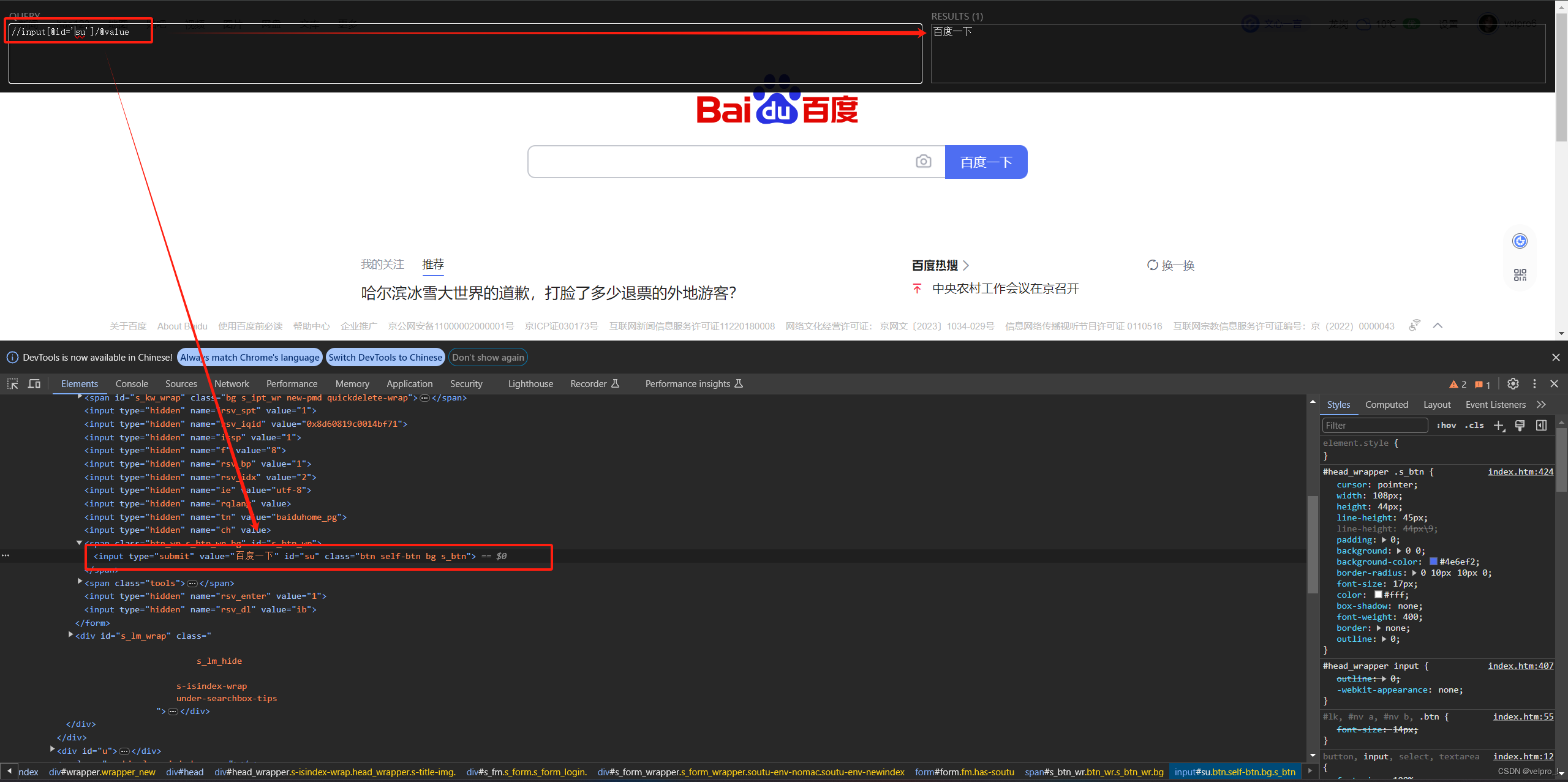Viewport: 1568px width, 782px height.
Task: Toggle the computed styles sidebar icon
Action: click(1542, 426)
